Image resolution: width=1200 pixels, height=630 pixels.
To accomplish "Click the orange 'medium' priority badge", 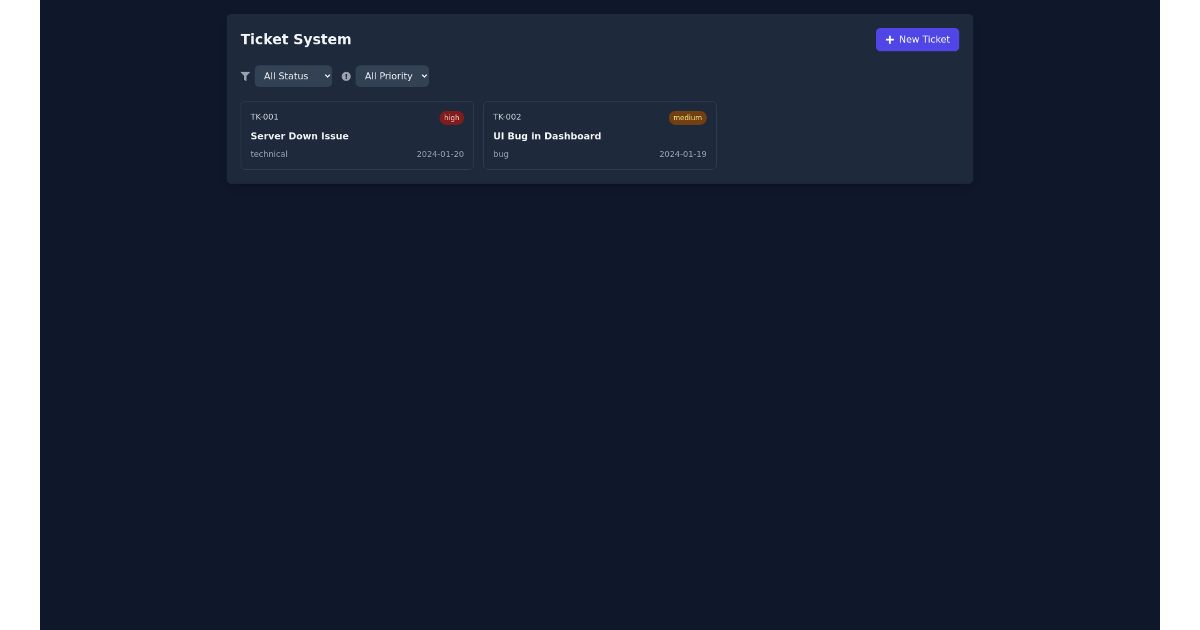I will [687, 117].
